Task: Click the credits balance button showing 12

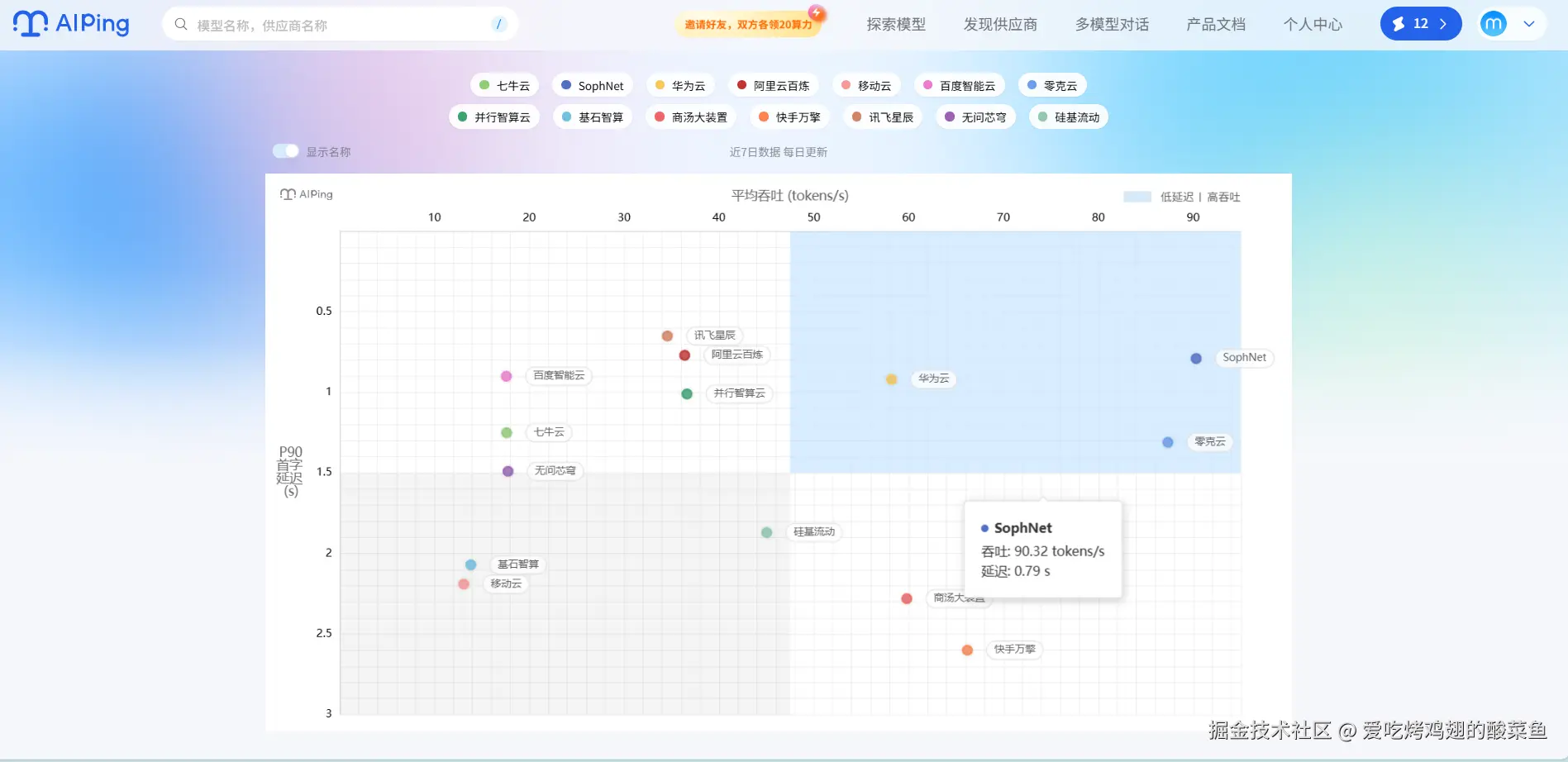Action: (x=1421, y=24)
